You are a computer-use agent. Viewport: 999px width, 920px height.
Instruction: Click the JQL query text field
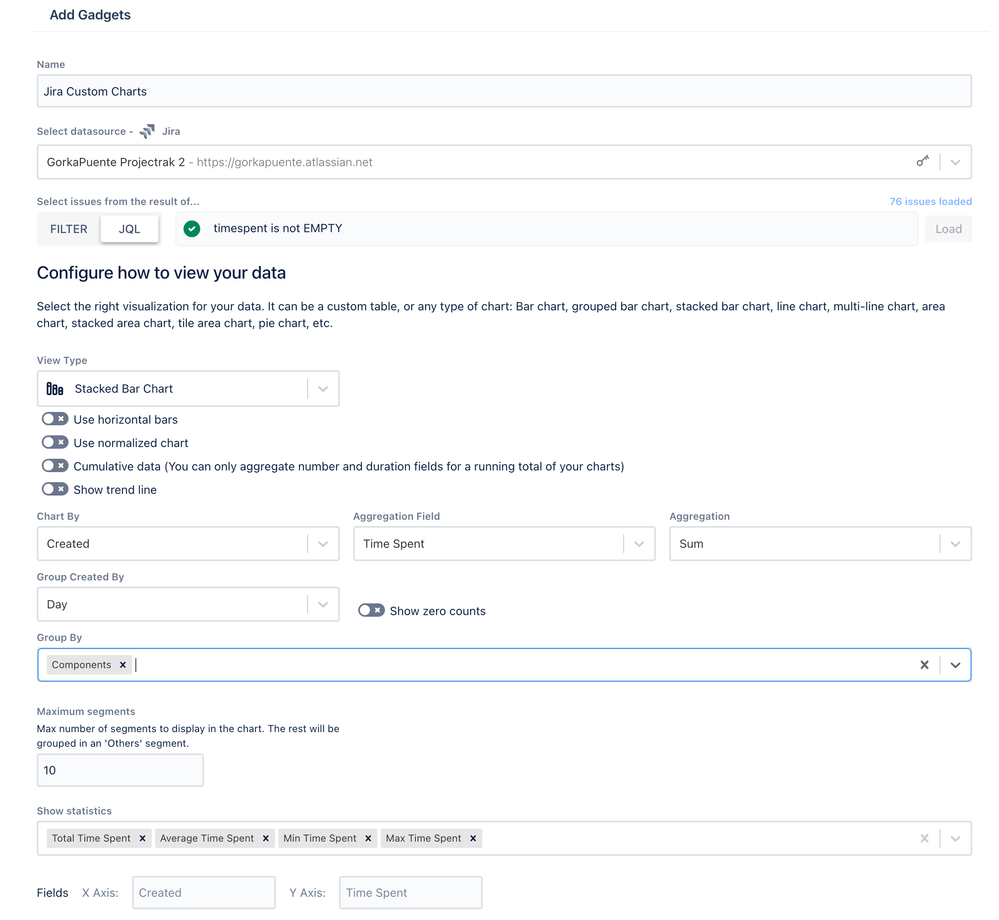pos(547,229)
